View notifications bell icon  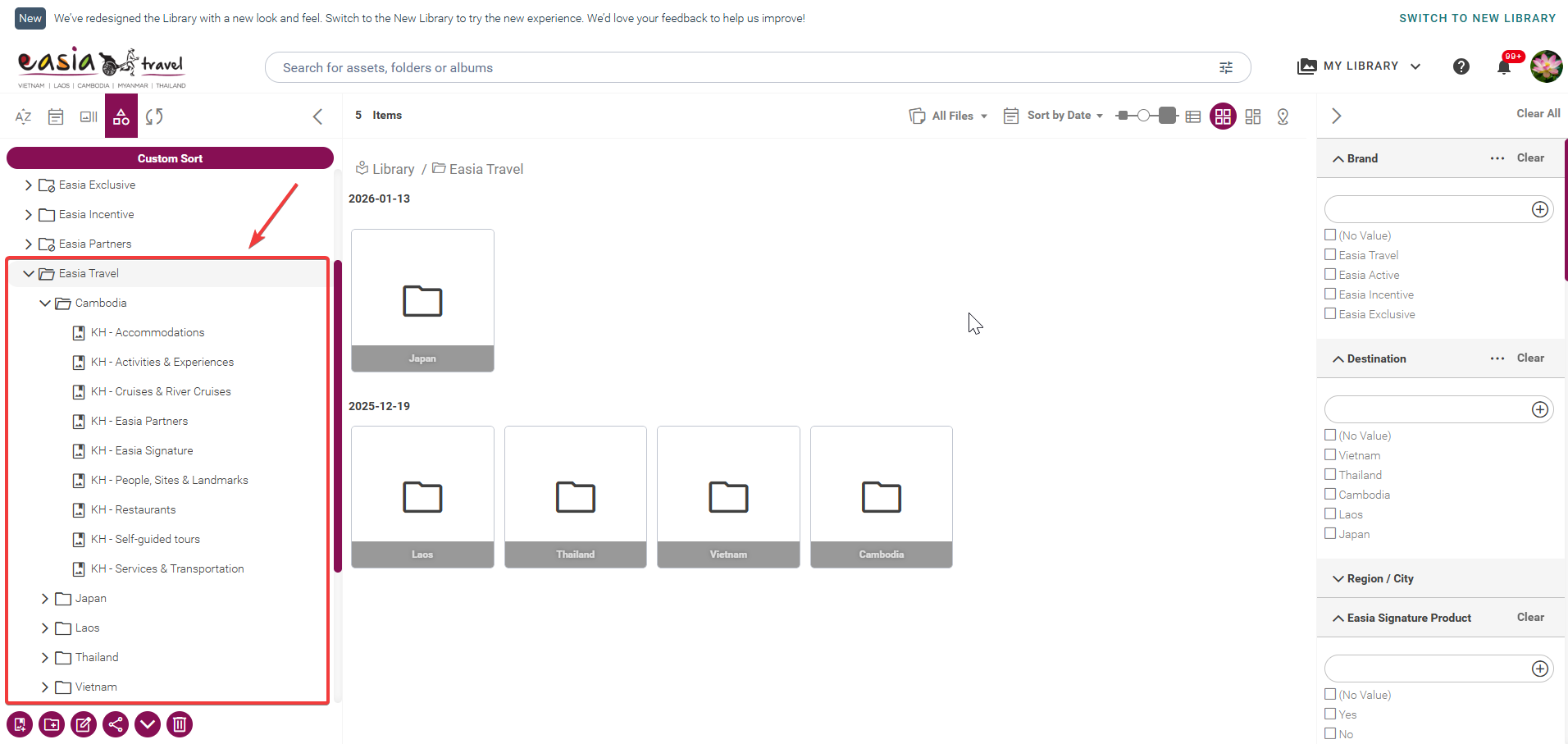click(1504, 66)
